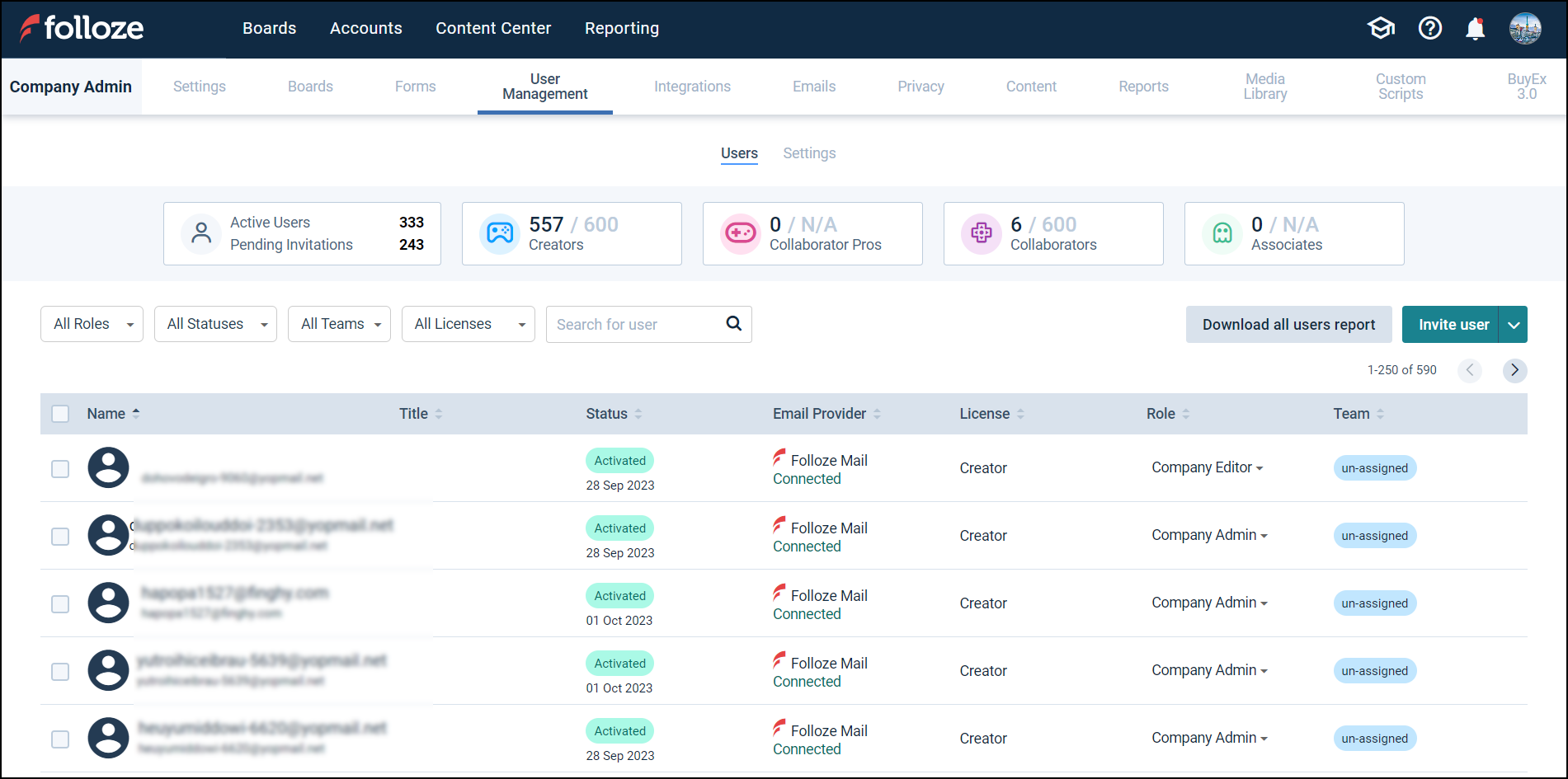Download all users report
Screen dimensions: 1568x779
[1288, 325]
